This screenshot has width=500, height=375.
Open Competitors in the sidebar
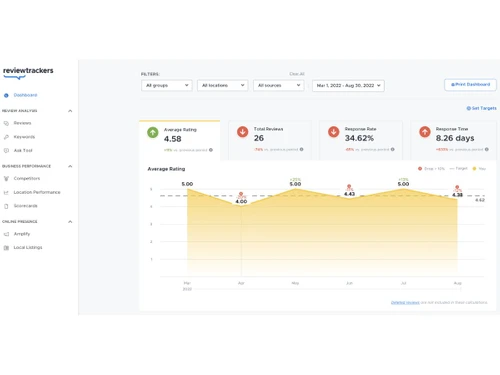pos(27,178)
